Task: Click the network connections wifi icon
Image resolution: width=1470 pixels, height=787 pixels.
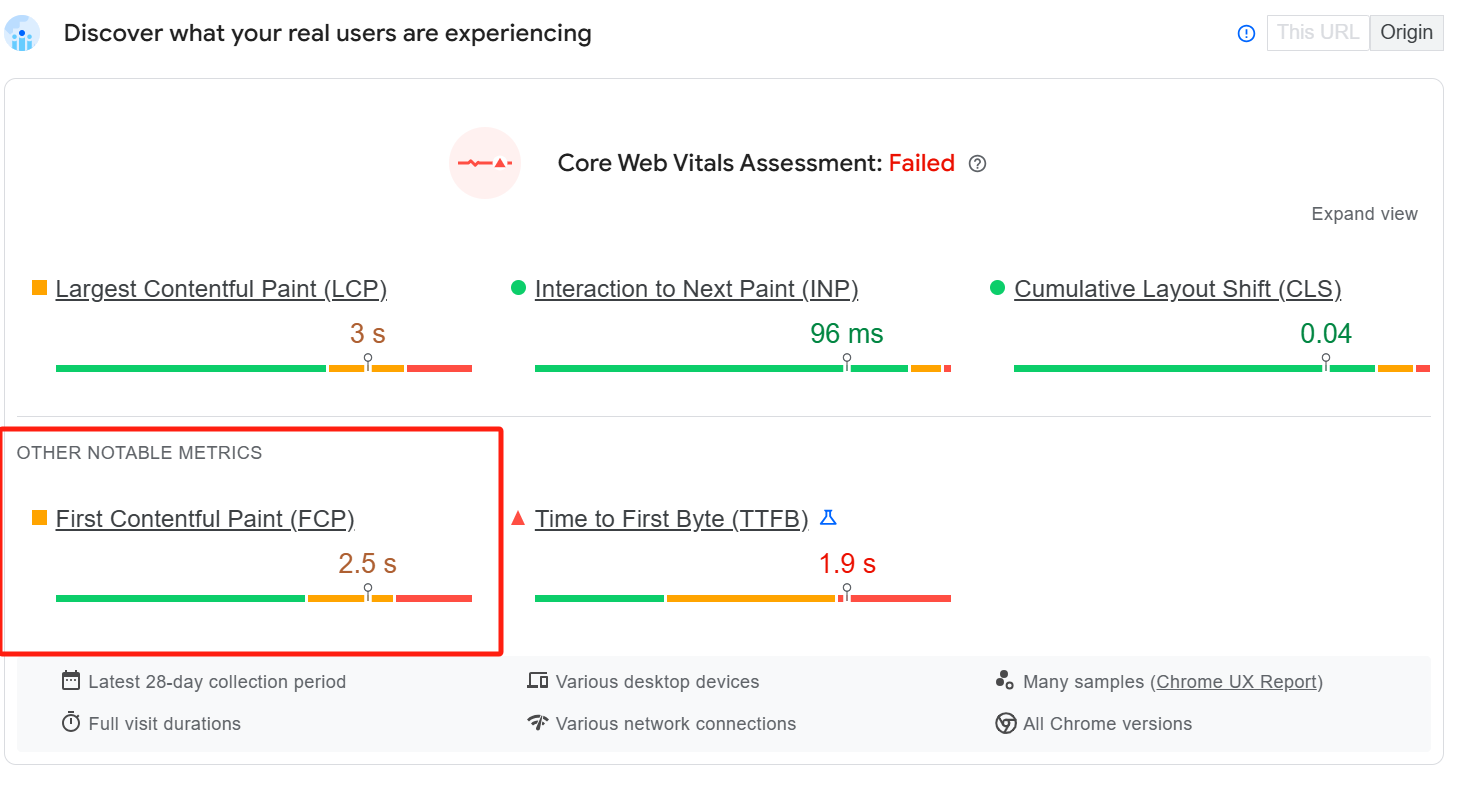Action: click(538, 723)
